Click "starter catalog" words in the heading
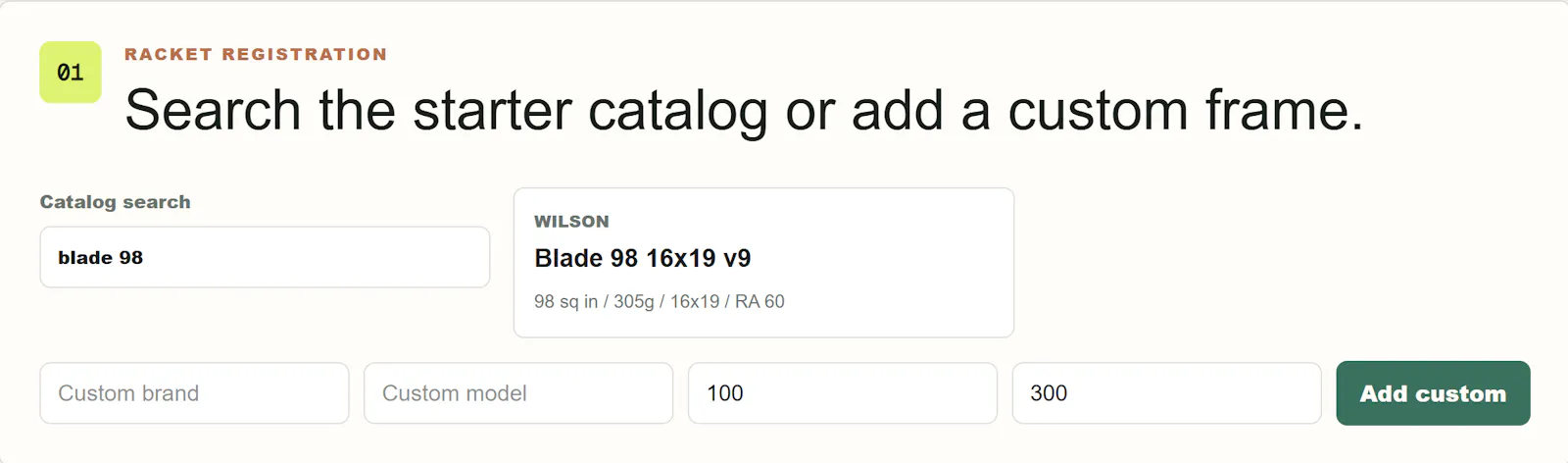The height and width of the screenshot is (463, 1568). coord(591,110)
